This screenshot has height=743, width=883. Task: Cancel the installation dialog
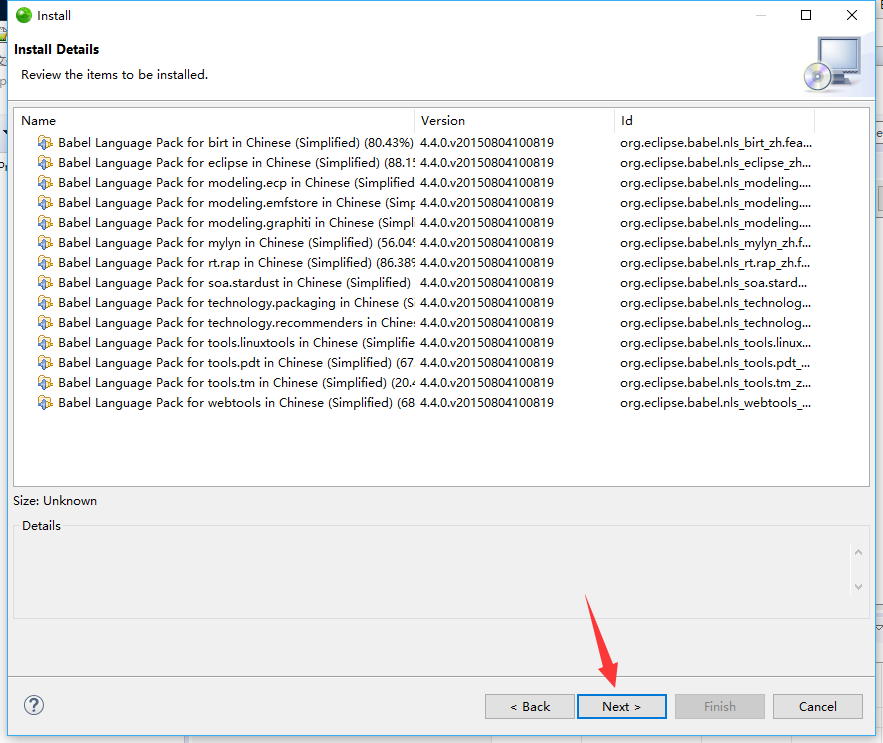(x=818, y=706)
